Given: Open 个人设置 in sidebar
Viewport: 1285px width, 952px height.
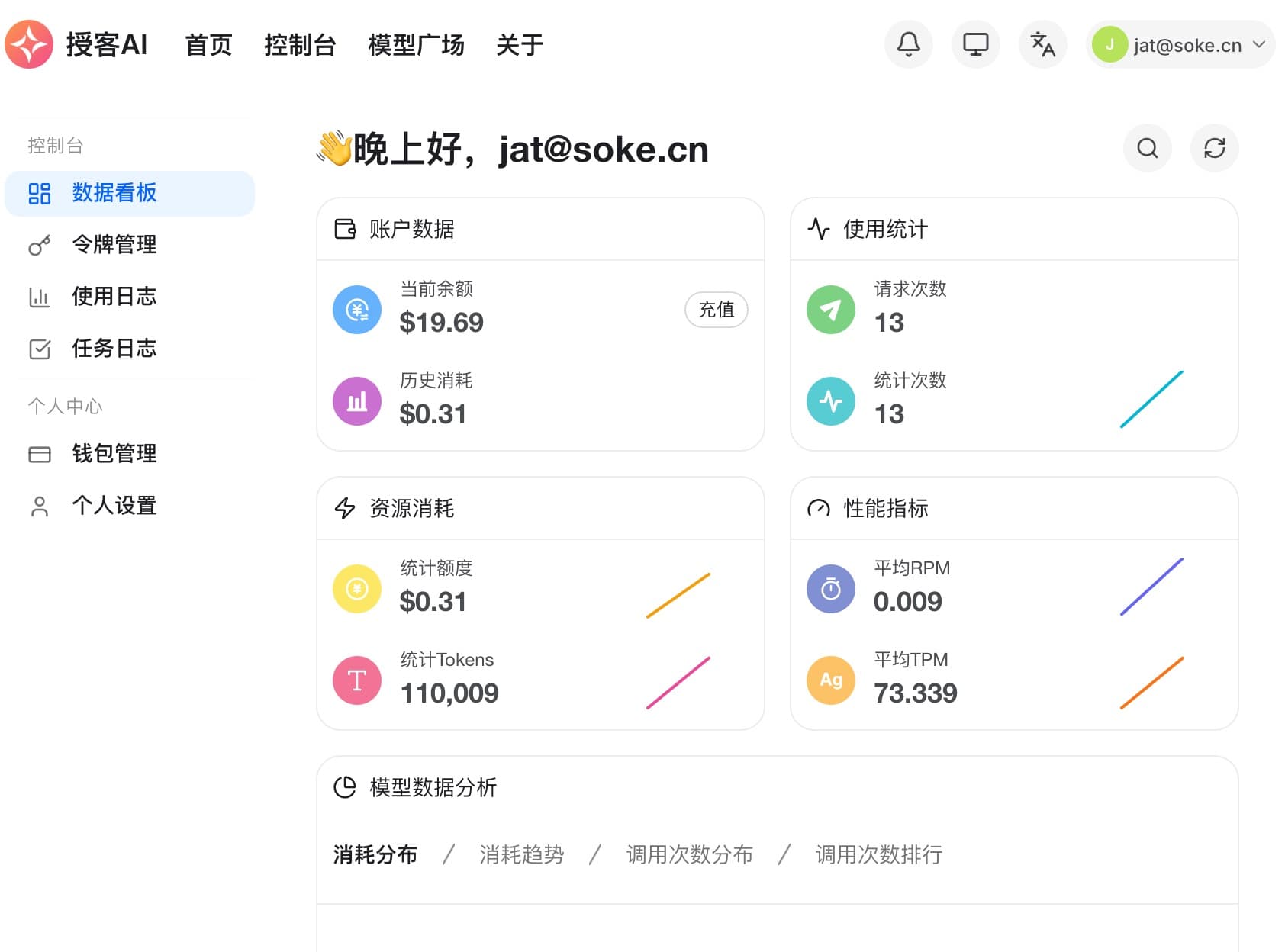Looking at the screenshot, I should coord(114,506).
